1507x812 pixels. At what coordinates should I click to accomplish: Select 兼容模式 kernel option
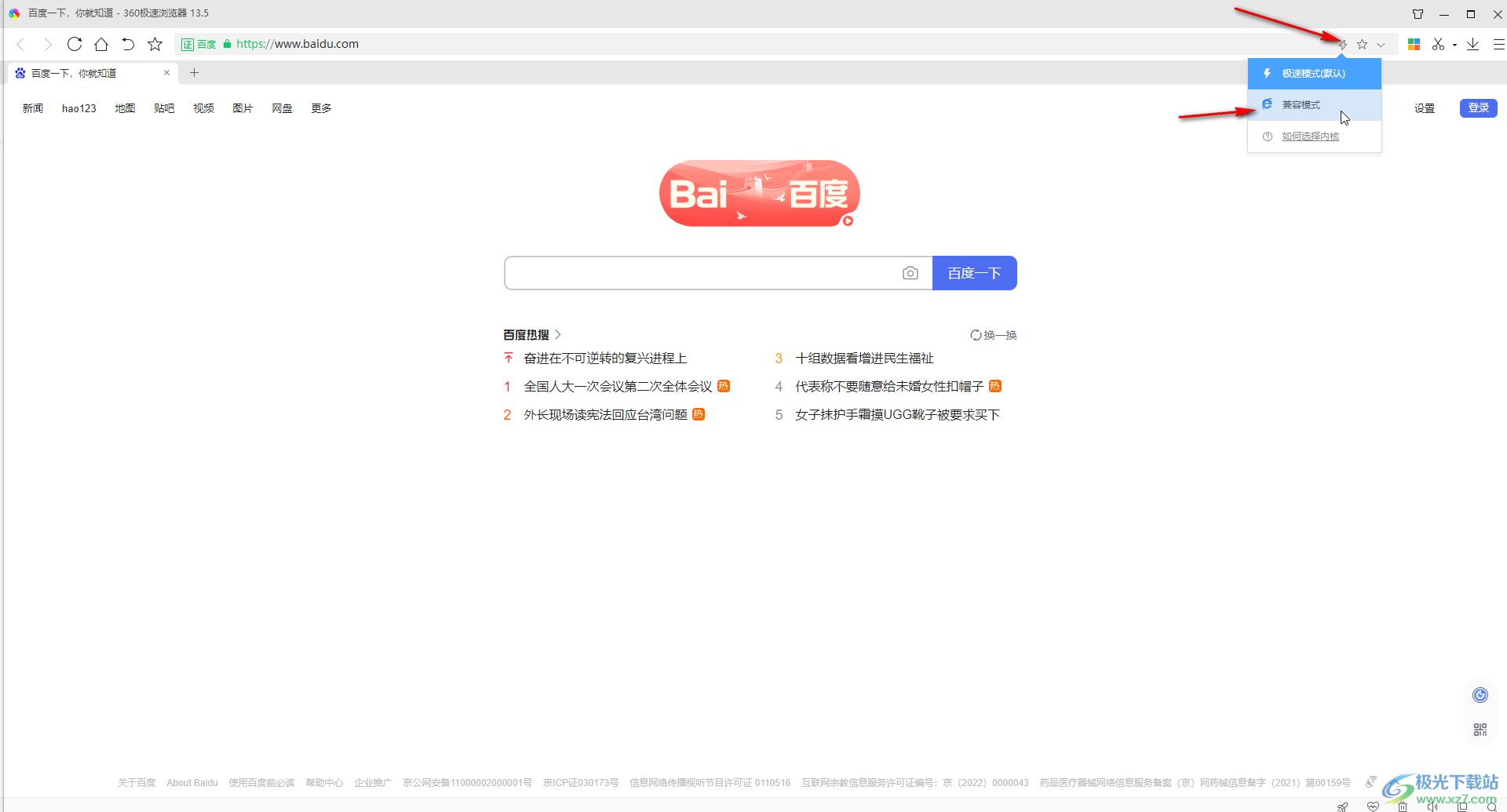click(1315, 105)
